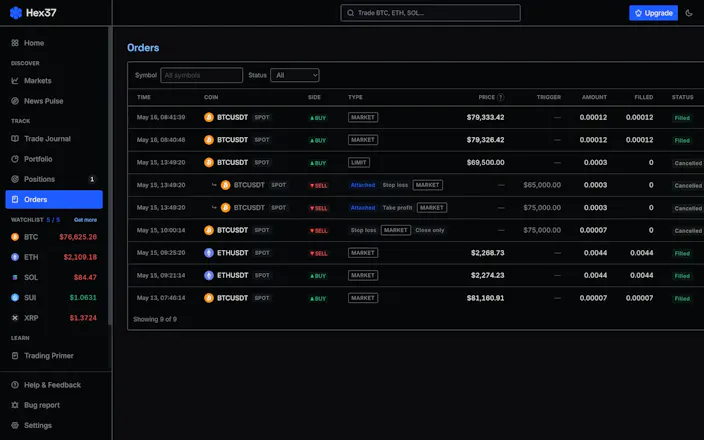Click the sidebar scrollbar

pyautogui.click(x=110, y=175)
